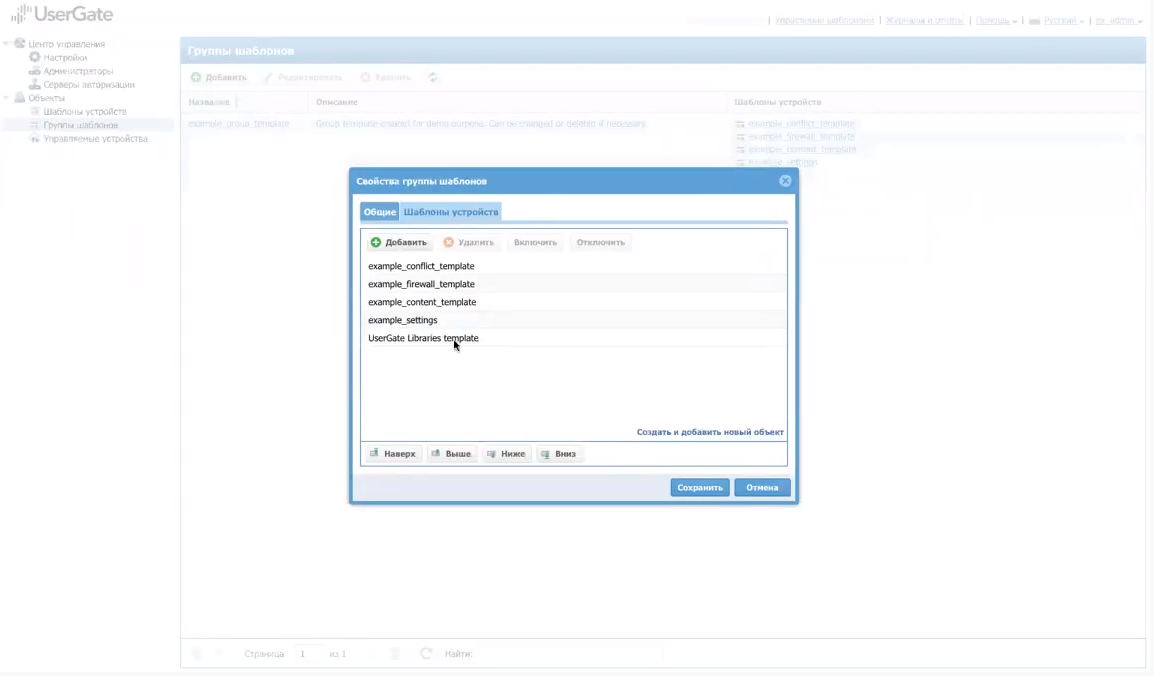The width and height of the screenshot is (1154, 676).
Task: Click the move-down icon beside Ниже
Action: [x=491, y=454]
